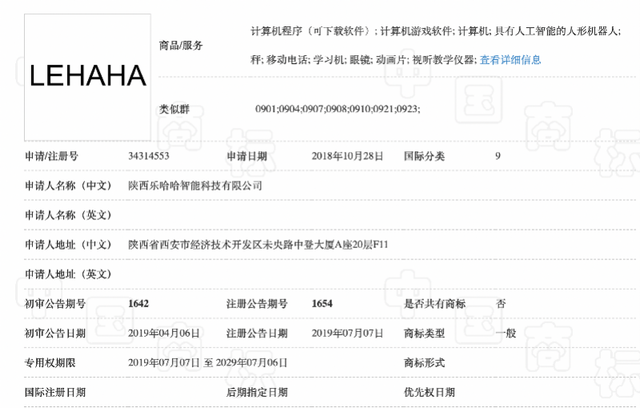This screenshot has height=408, width=640.
Task: Click the 国际分类 label
Action: 424,156
